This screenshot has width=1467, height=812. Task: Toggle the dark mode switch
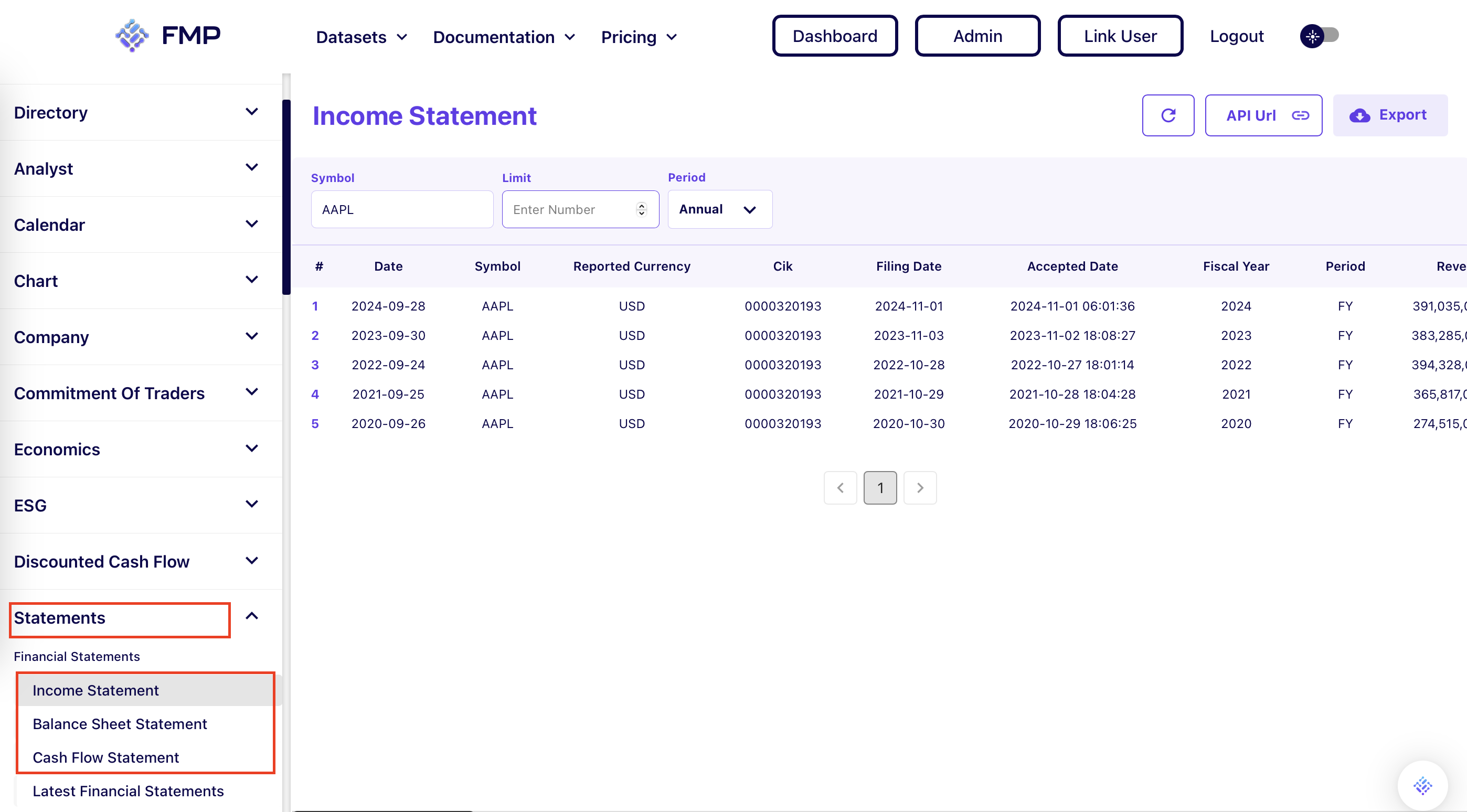click(x=1319, y=36)
